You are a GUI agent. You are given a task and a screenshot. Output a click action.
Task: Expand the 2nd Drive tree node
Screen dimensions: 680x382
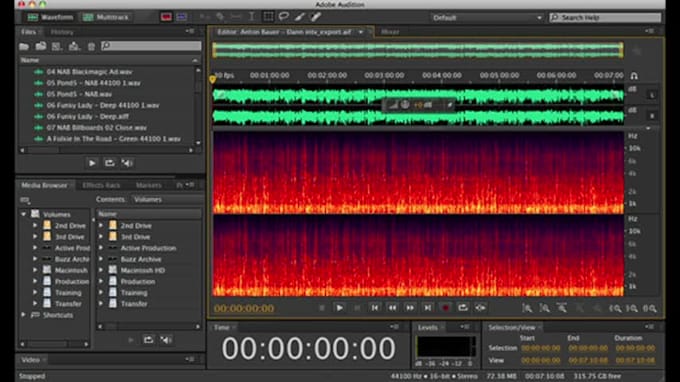click(35, 225)
